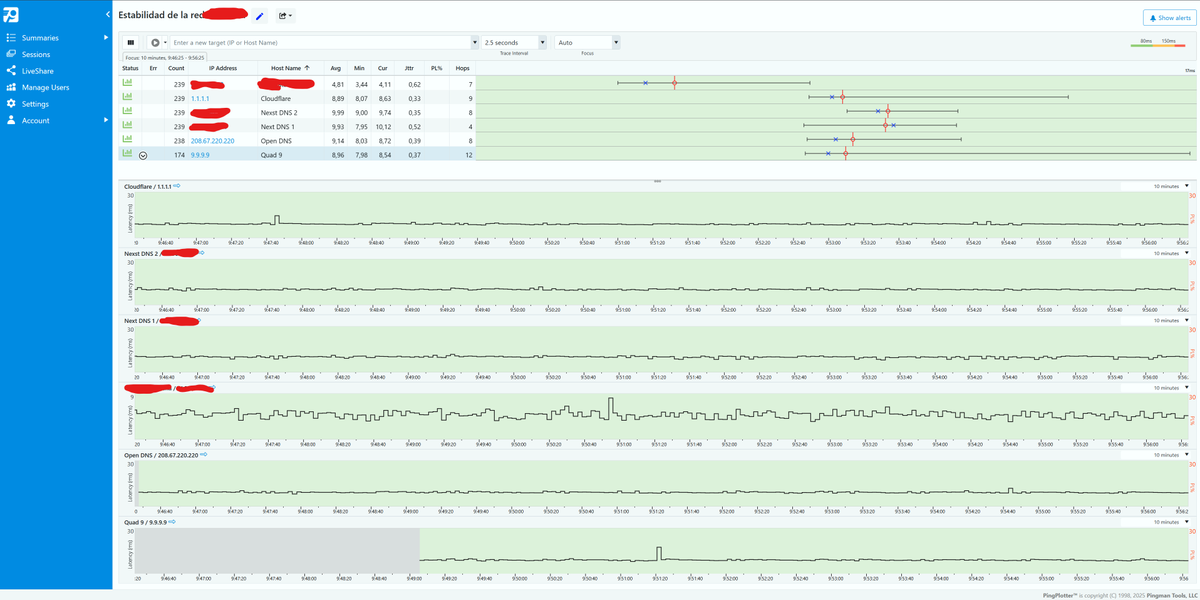Click the Settings gear icon

click(x=11, y=104)
